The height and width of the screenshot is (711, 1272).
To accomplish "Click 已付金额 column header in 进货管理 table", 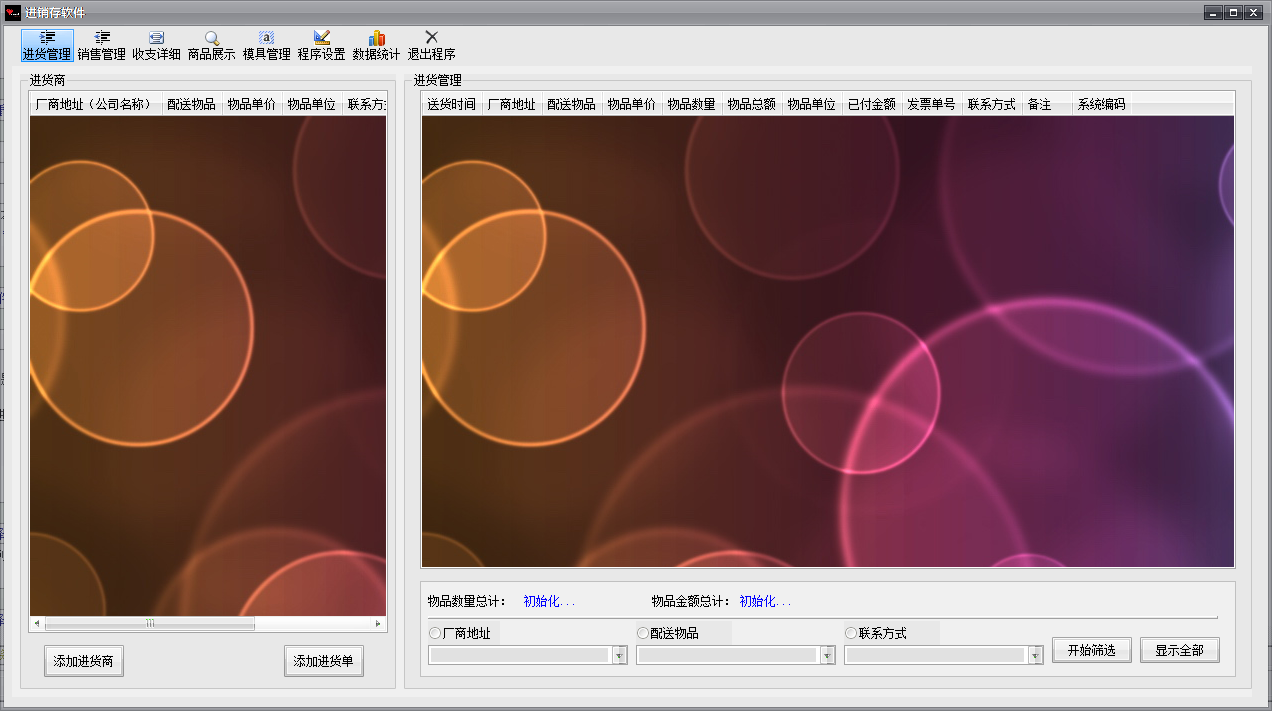I will pos(872,104).
